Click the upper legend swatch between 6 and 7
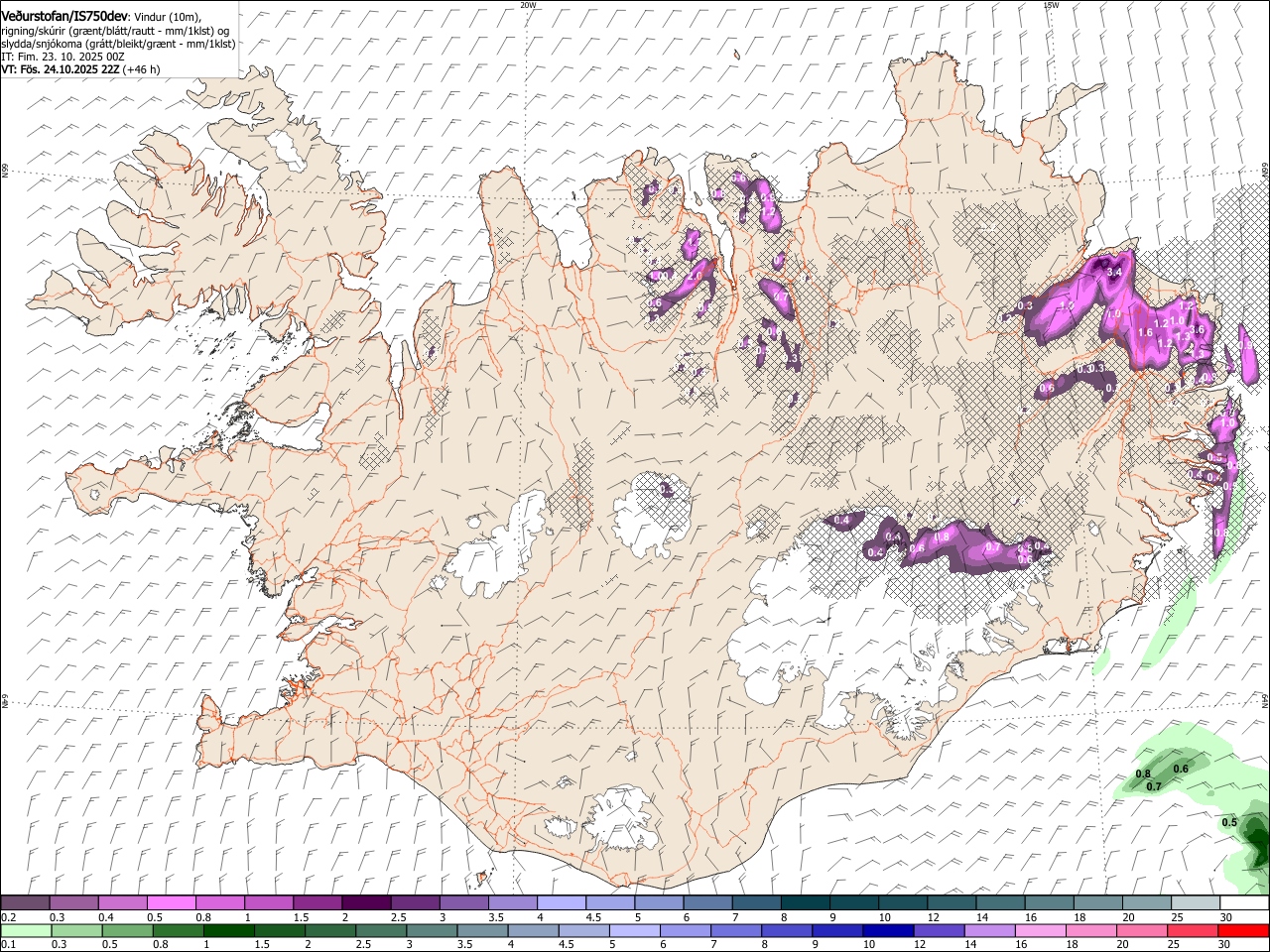 click(x=706, y=902)
